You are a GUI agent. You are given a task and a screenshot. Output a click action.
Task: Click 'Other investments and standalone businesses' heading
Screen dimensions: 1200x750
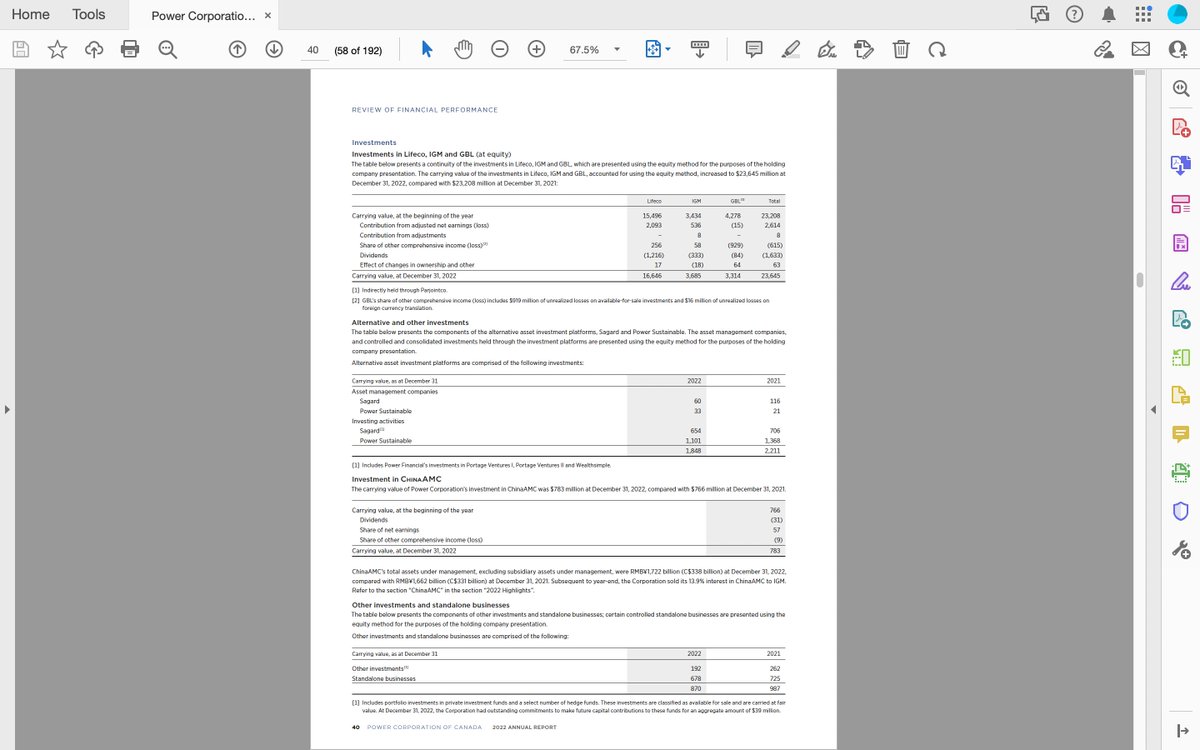[431, 605]
